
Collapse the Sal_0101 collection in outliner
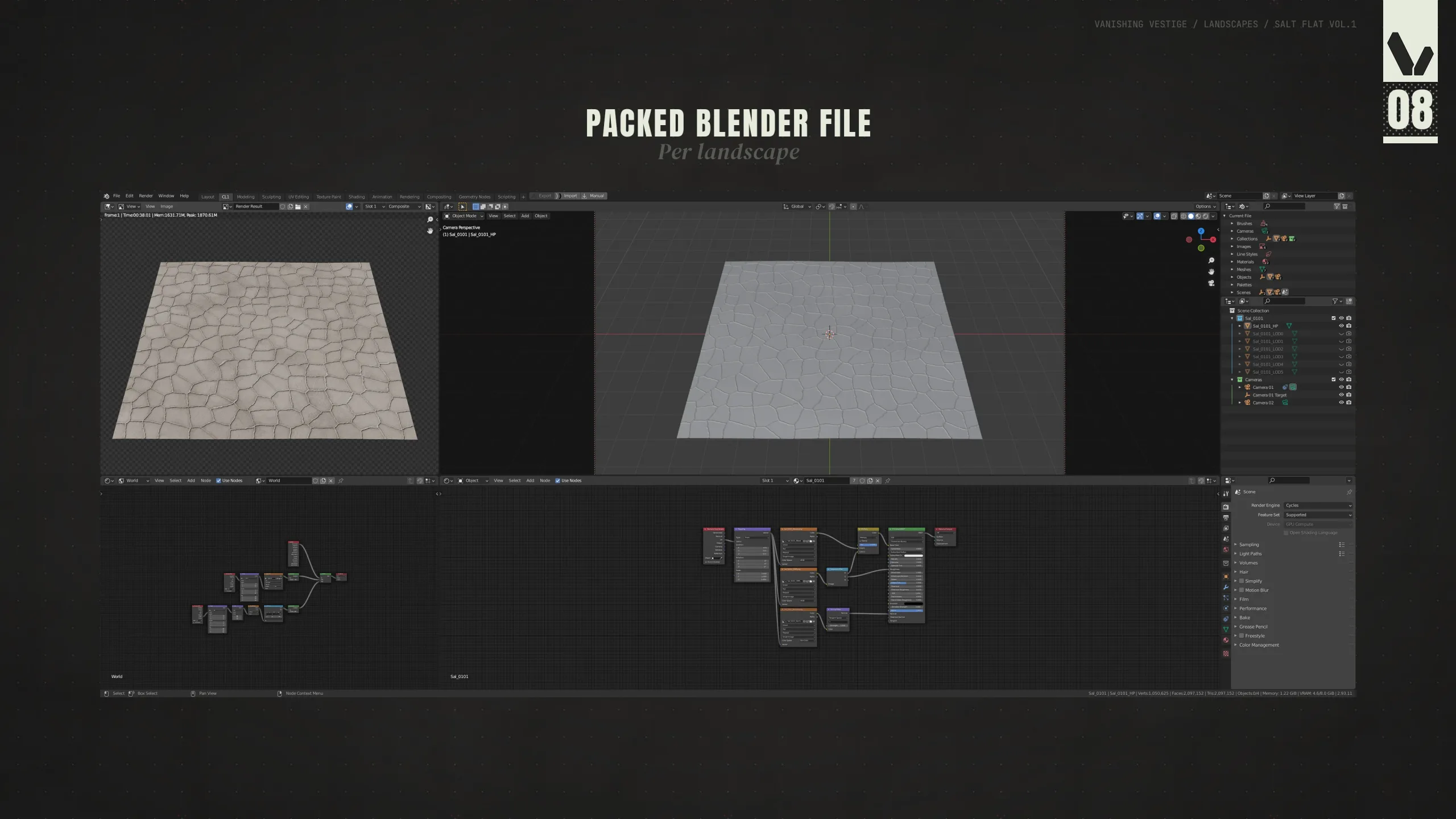[x=1232, y=318]
